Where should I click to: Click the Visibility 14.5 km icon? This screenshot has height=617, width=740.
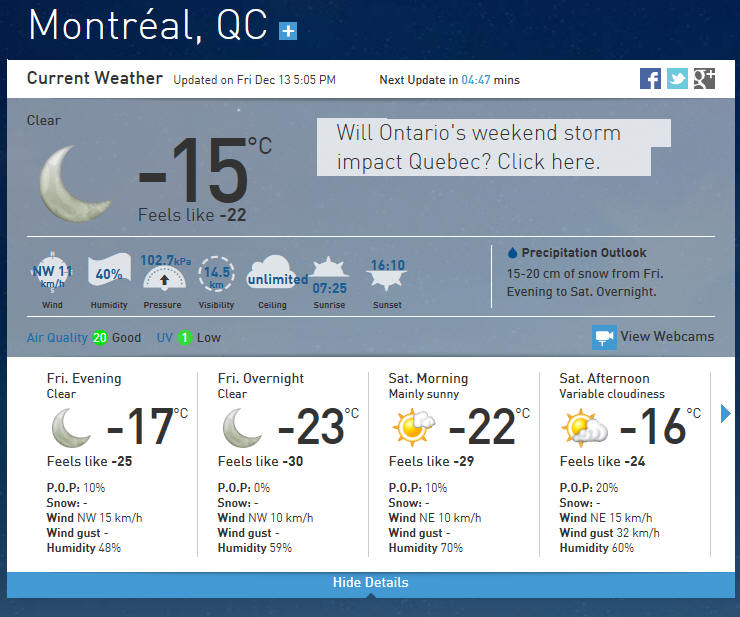point(216,274)
